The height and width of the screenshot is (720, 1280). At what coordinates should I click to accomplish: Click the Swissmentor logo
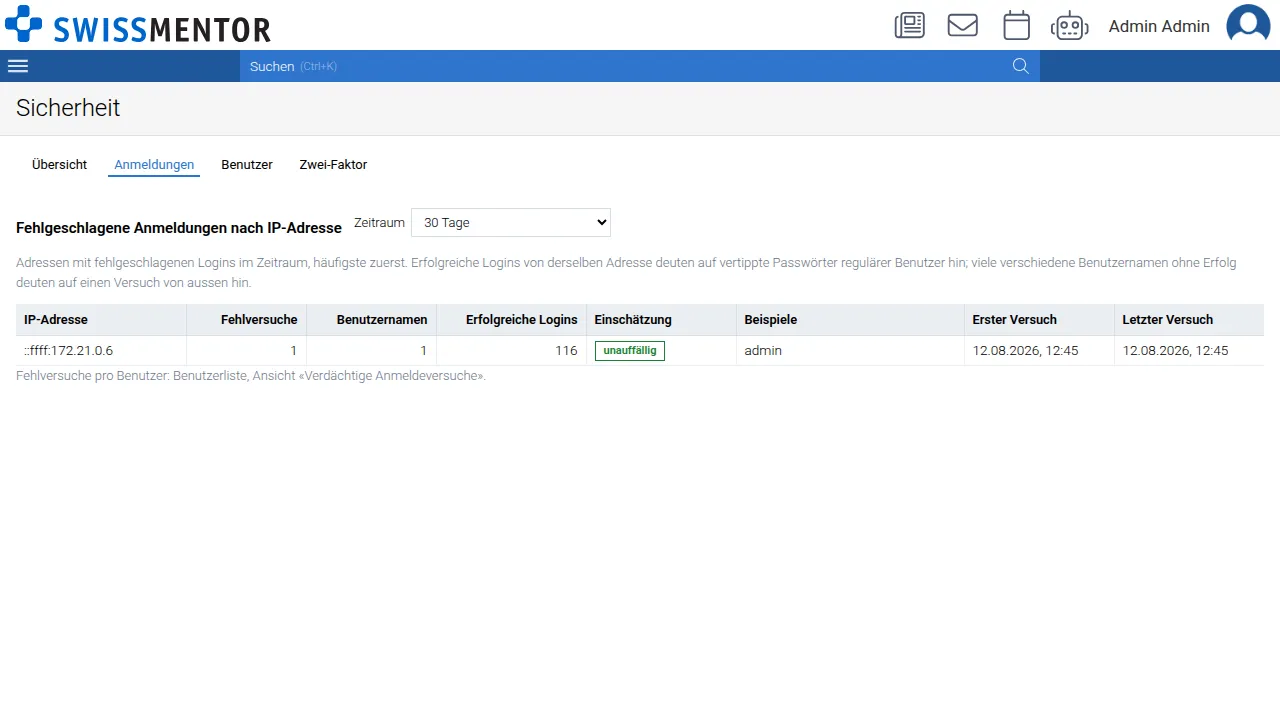pyautogui.click(x=138, y=25)
